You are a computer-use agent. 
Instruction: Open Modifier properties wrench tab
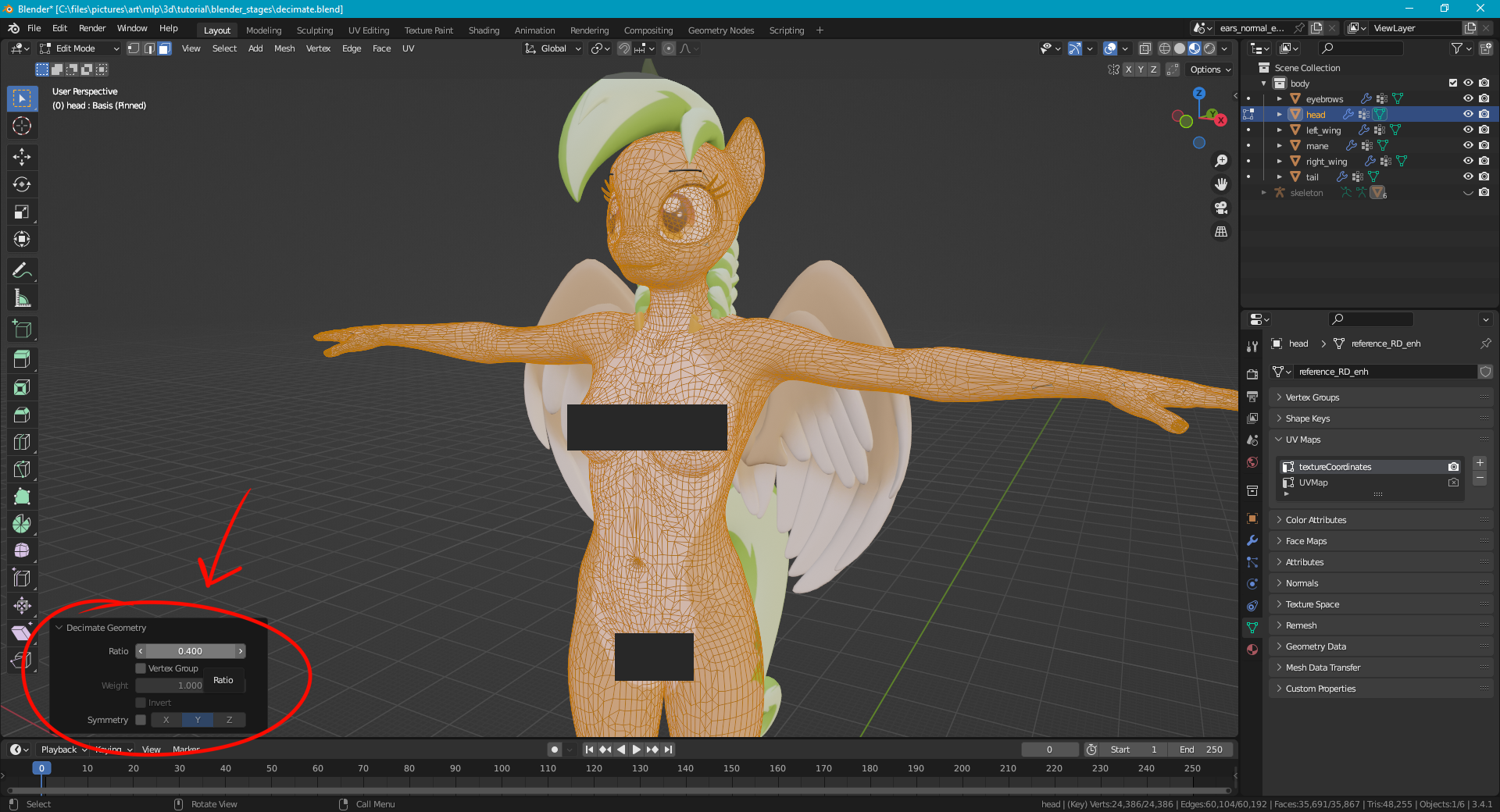click(x=1252, y=540)
